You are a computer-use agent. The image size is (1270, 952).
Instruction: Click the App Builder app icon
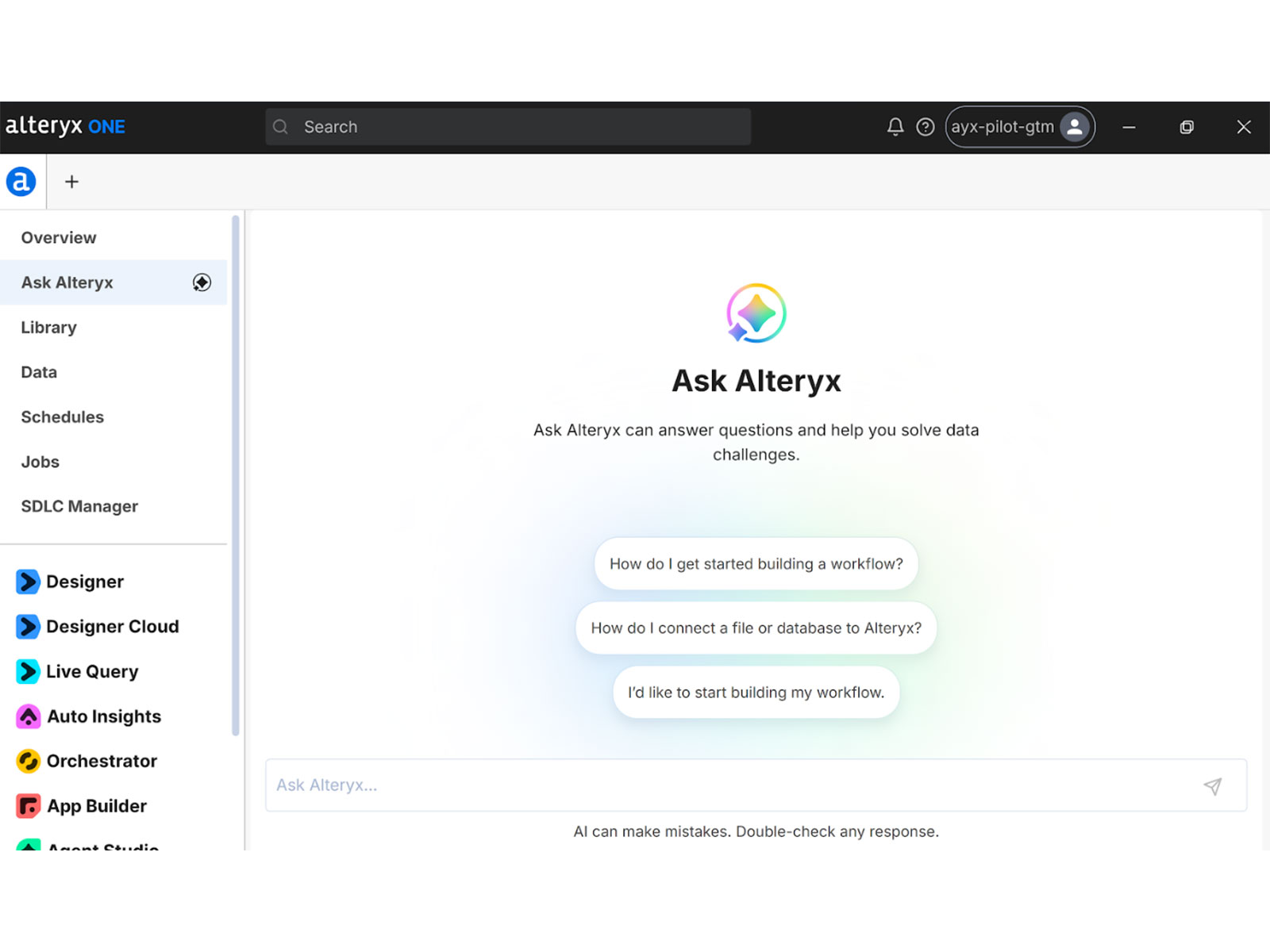pyautogui.click(x=28, y=806)
